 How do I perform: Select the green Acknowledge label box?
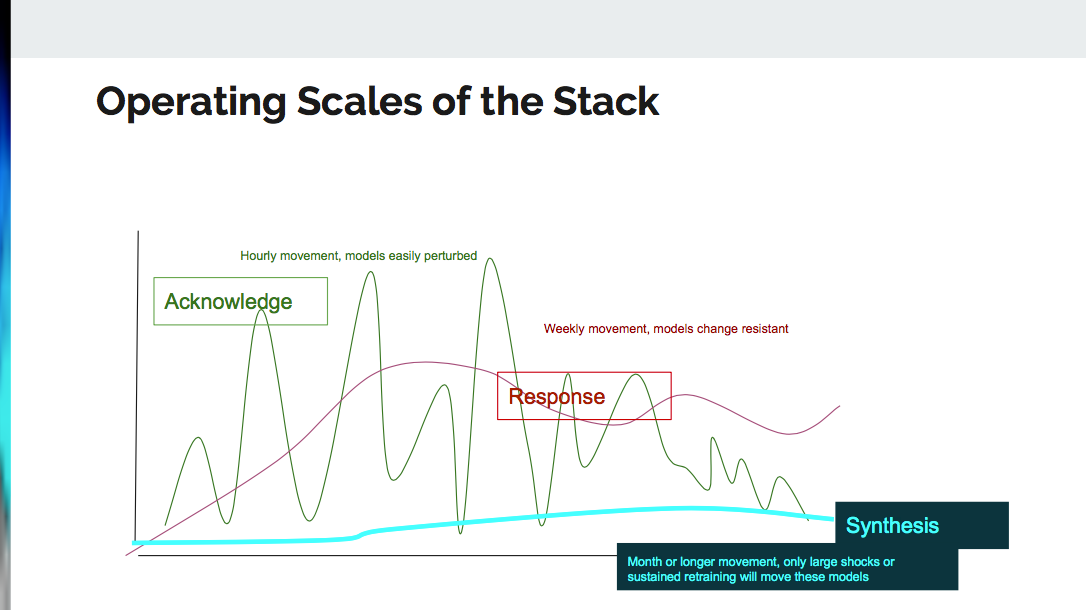[240, 301]
